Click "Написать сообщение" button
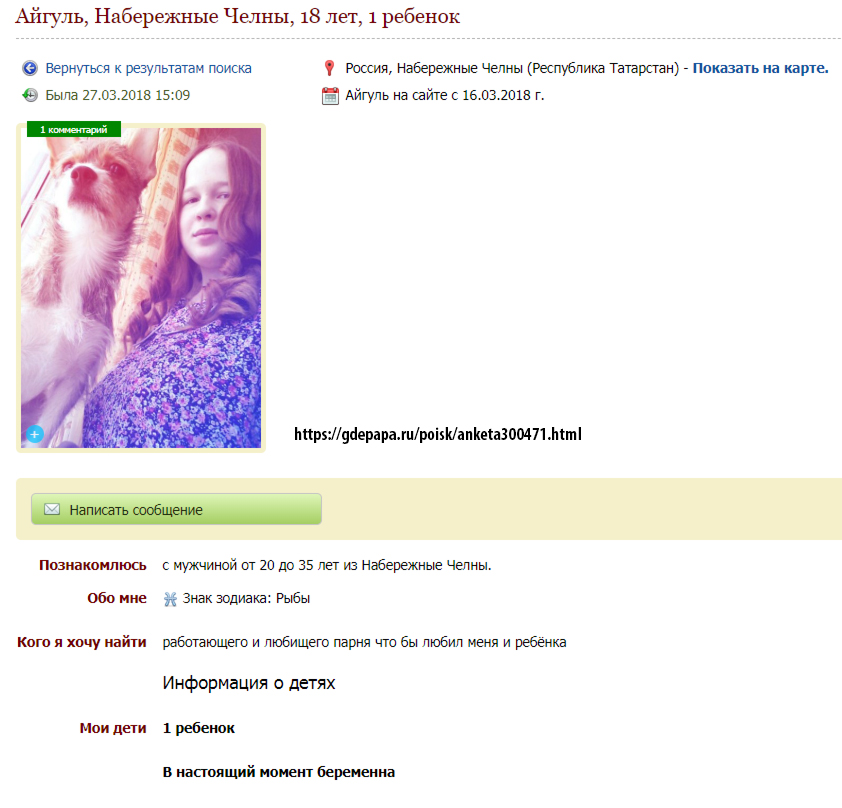Screen dimensions: 842x808 click(176, 509)
